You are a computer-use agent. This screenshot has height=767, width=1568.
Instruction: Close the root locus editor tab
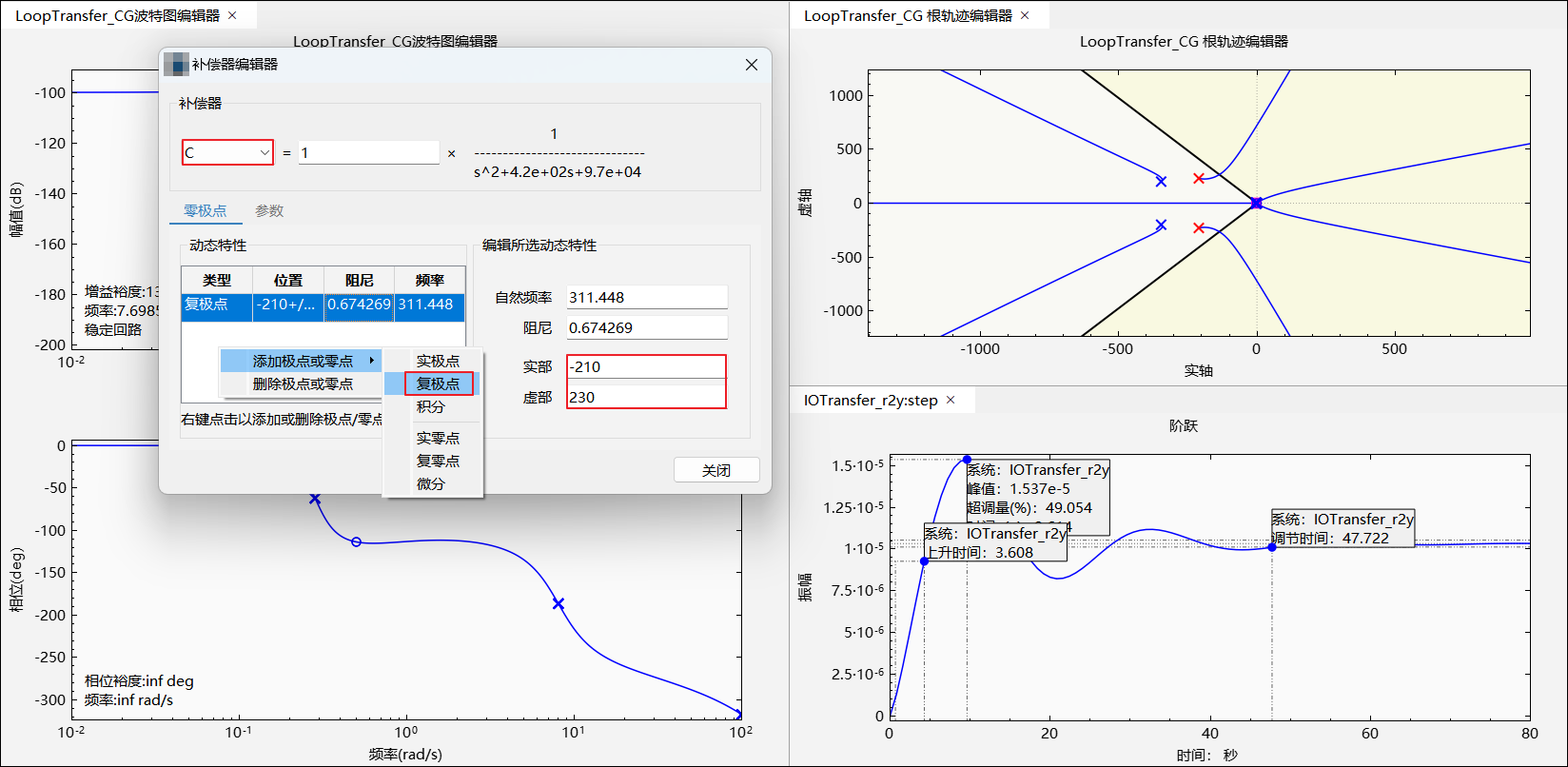point(1025,15)
